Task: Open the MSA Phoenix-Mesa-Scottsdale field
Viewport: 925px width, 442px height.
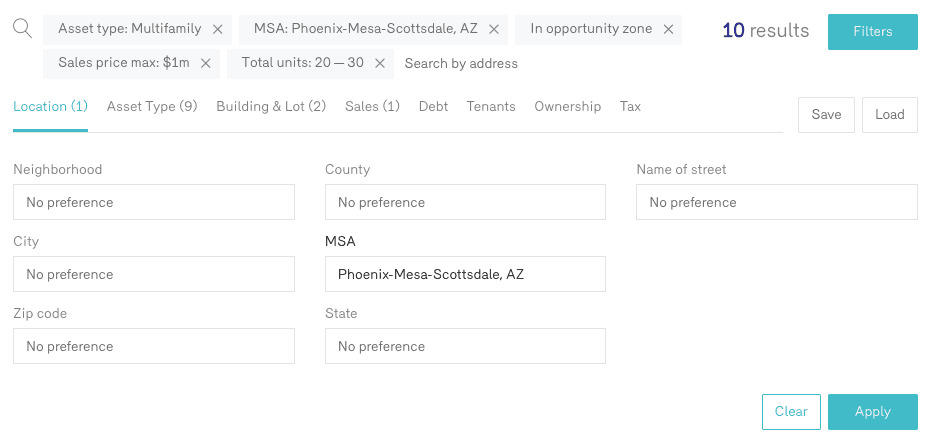Action: pyautogui.click(x=465, y=274)
